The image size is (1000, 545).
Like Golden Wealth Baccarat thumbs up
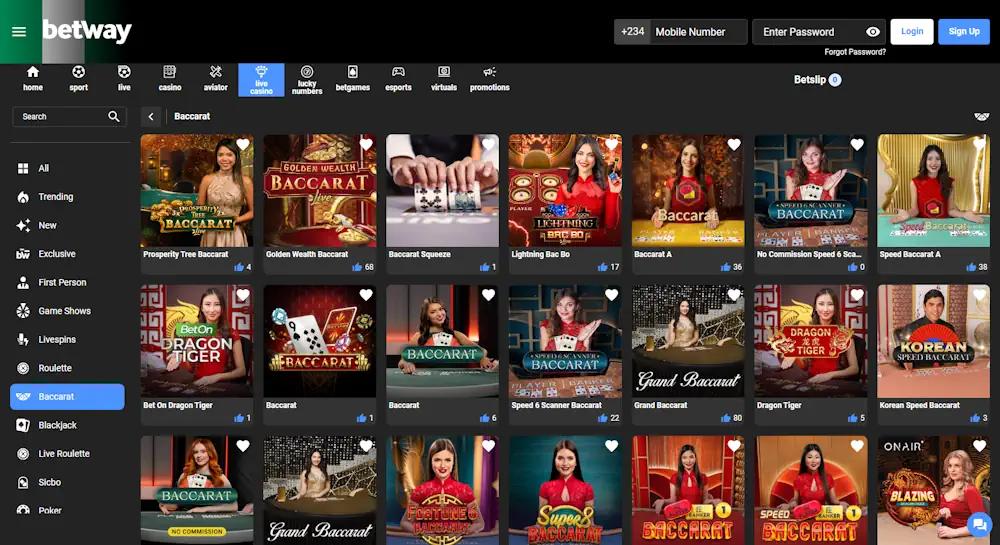pyautogui.click(x=357, y=267)
